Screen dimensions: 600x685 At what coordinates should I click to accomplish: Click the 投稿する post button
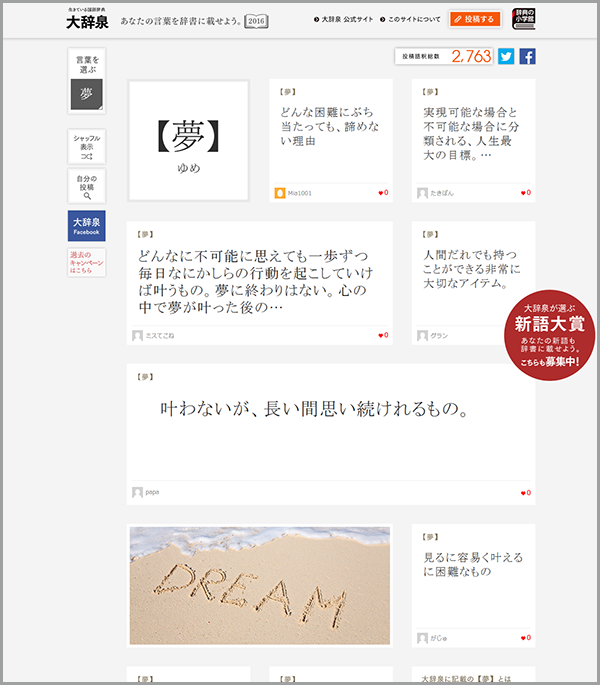click(475, 19)
